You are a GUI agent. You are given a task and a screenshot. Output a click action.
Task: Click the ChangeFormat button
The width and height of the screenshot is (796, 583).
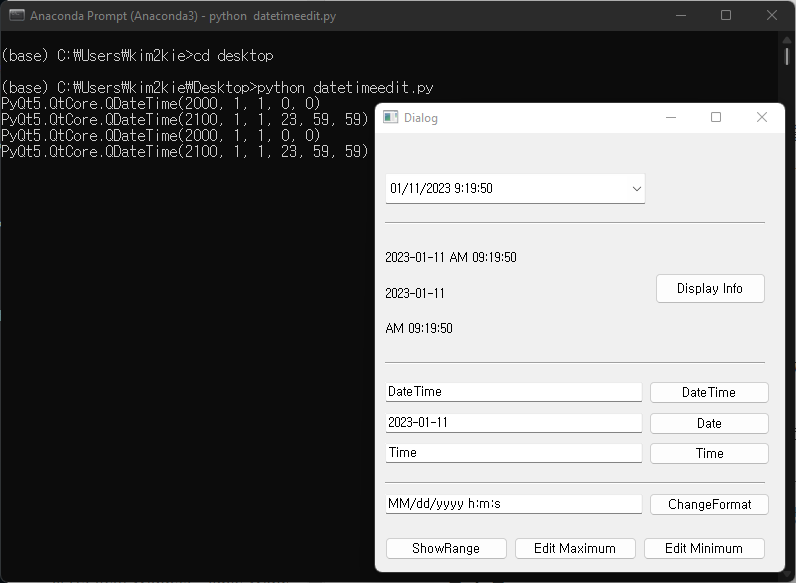point(709,504)
